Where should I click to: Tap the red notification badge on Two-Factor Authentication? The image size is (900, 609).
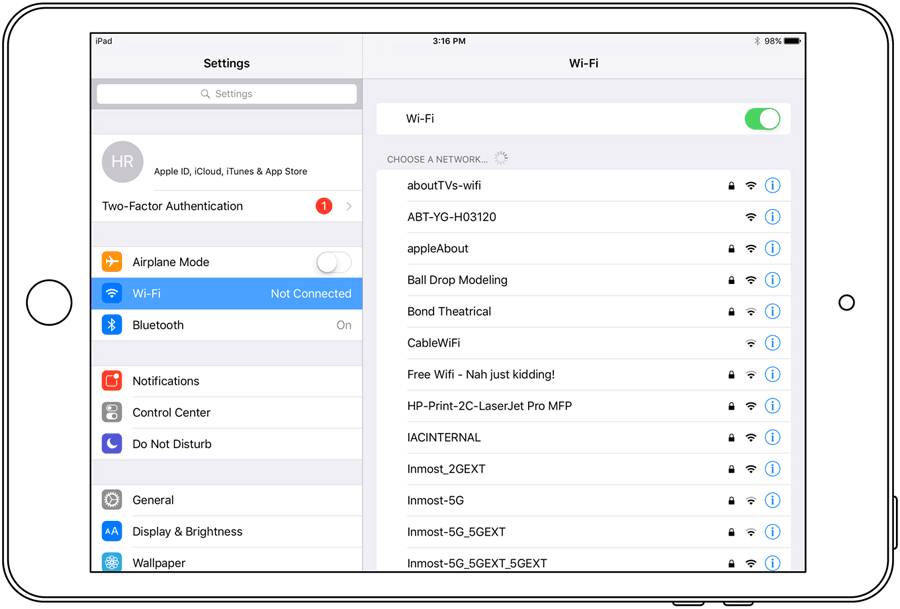click(x=324, y=206)
